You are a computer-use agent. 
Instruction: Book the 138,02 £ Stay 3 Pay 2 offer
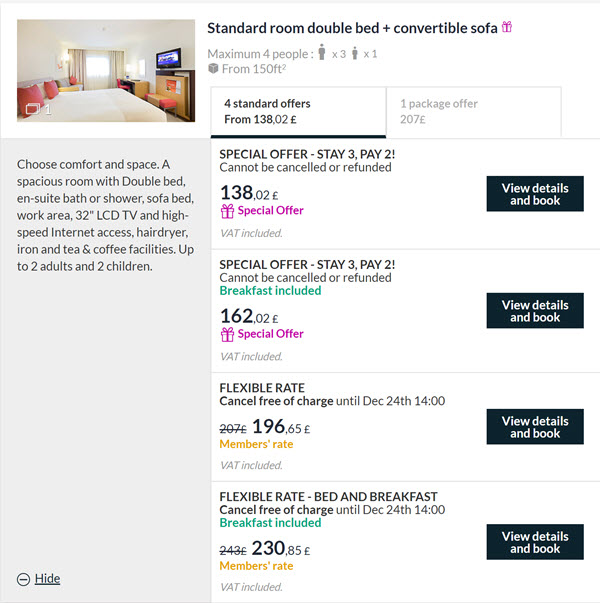535,194
